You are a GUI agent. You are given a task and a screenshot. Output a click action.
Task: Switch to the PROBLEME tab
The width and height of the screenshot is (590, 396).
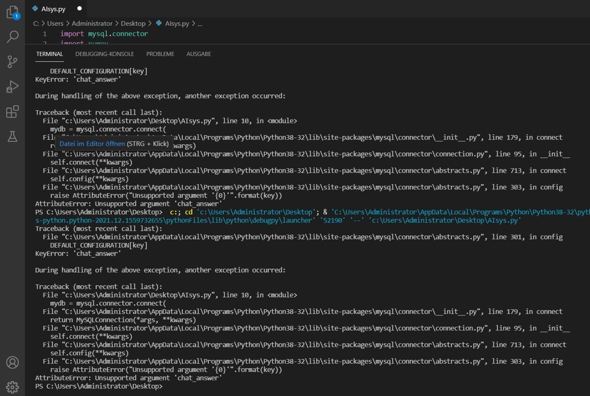(x=160, y=54)
